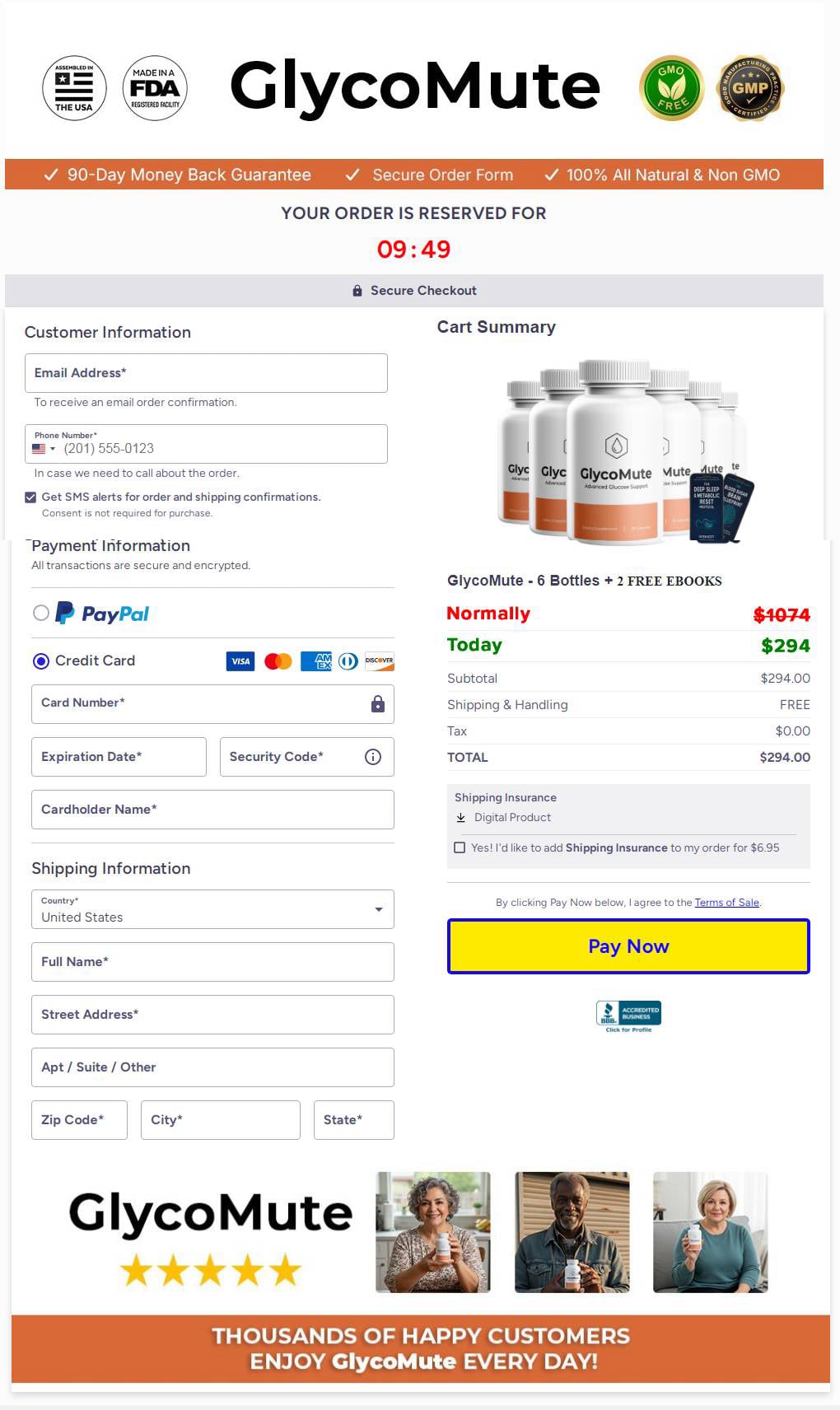
Task: Open the Security Code info icon
Action: tap(372, 756)
